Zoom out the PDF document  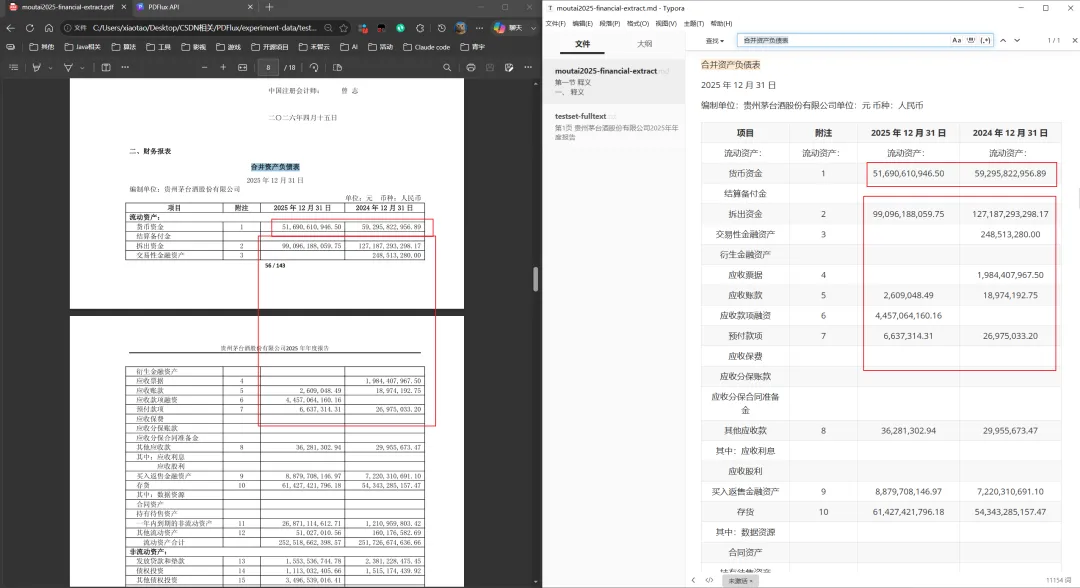[x=205, y=67]
